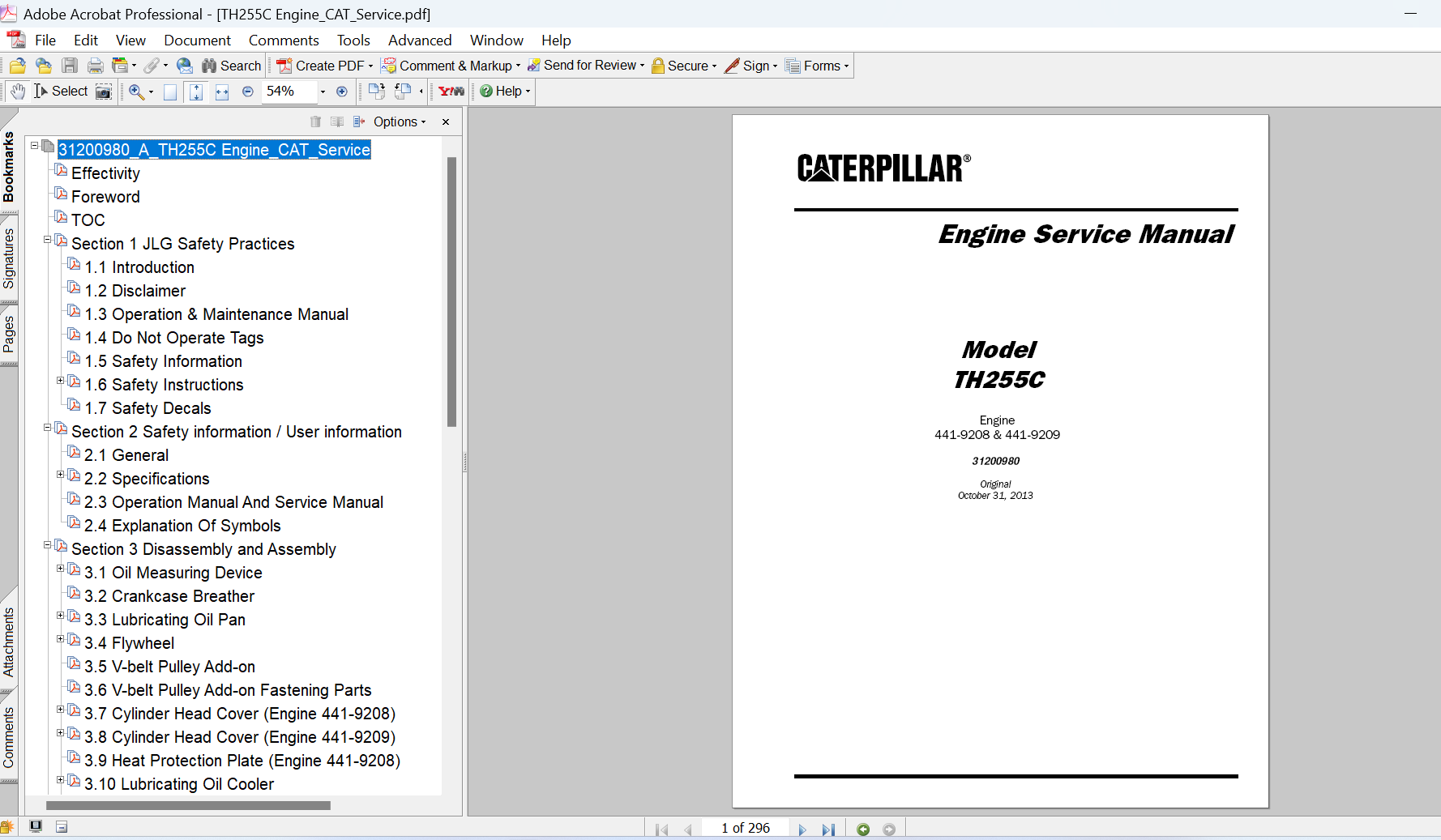Go to Foreword bookmark
This screenshot has width=1441, height=840.
click(x=105, y=197)
